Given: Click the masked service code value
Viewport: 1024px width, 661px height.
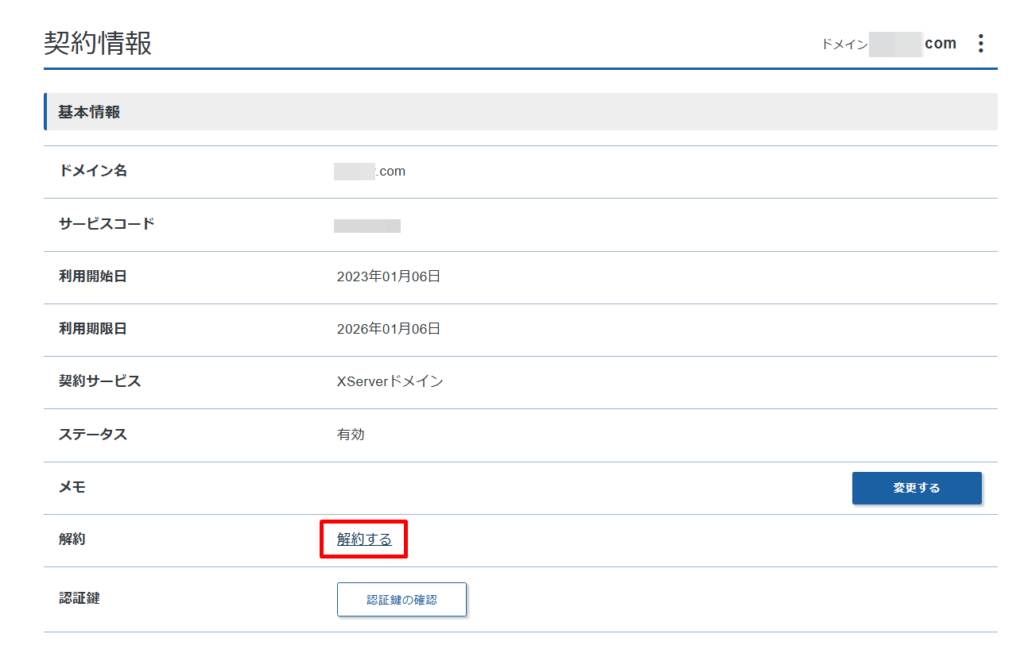Looking at the screenshot, I should point(367,225).
